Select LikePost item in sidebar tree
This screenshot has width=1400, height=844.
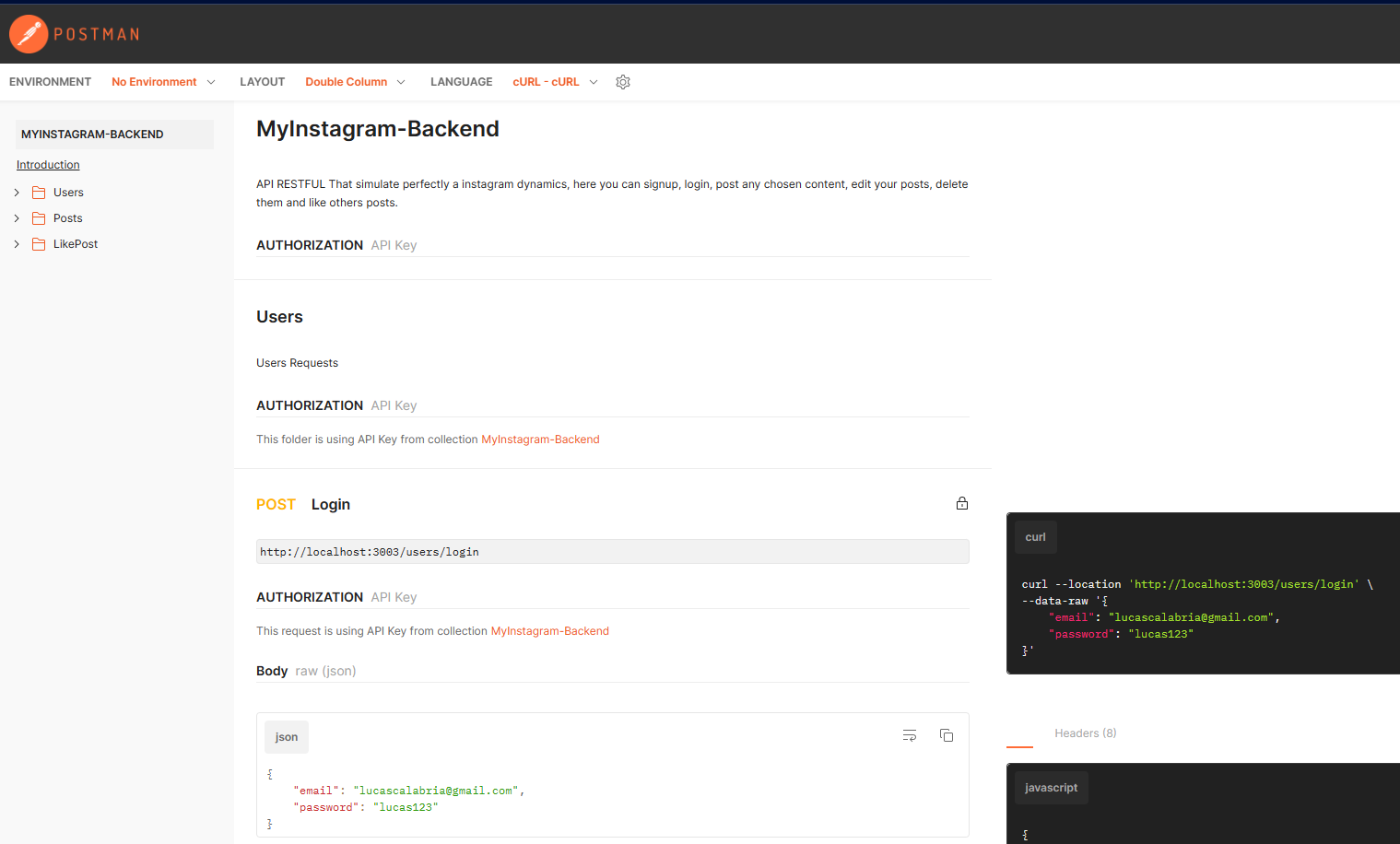[76, 244]
